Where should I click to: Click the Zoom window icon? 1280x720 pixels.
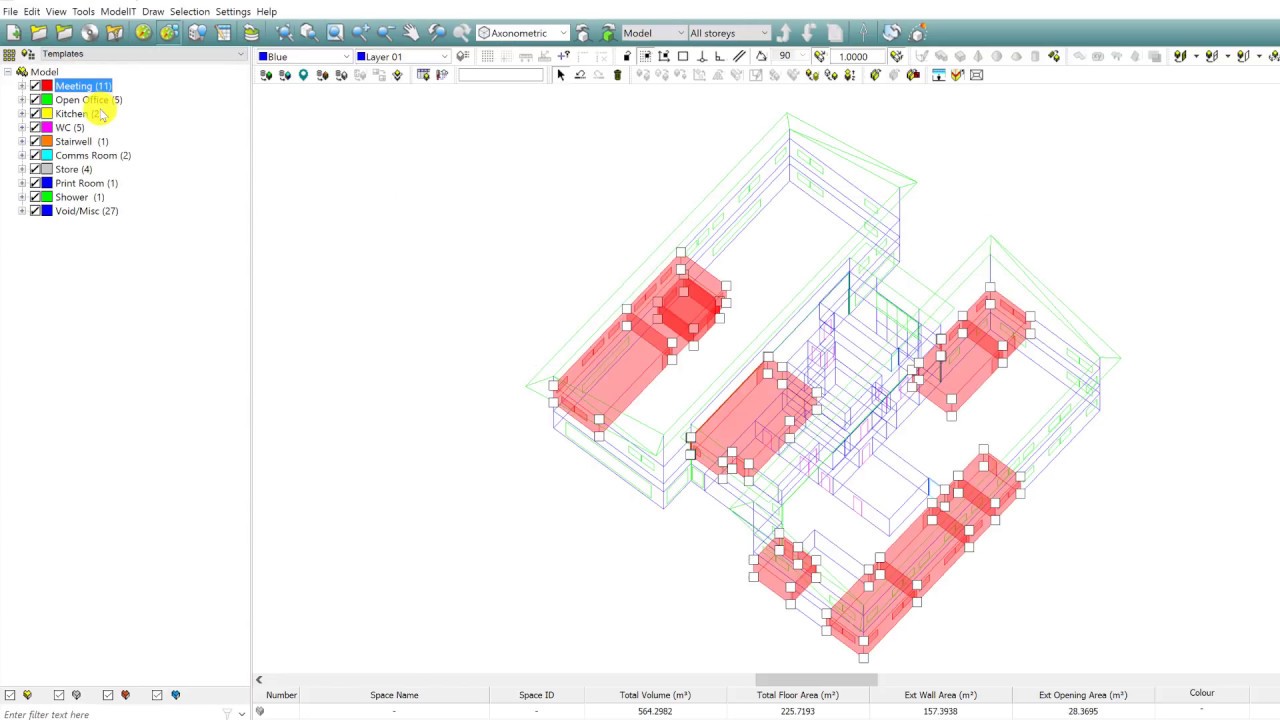335,33
